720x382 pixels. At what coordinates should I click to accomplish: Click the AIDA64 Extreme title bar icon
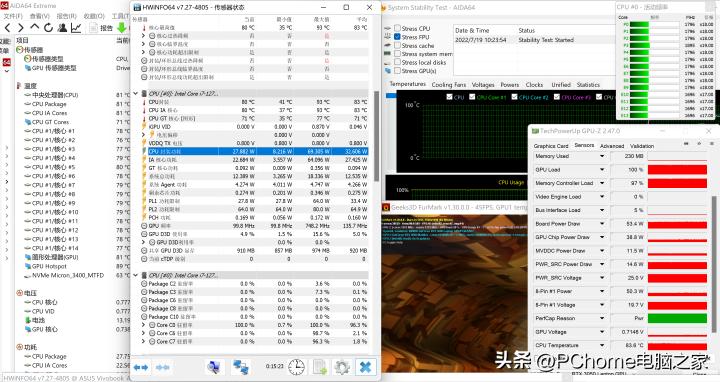4,6
